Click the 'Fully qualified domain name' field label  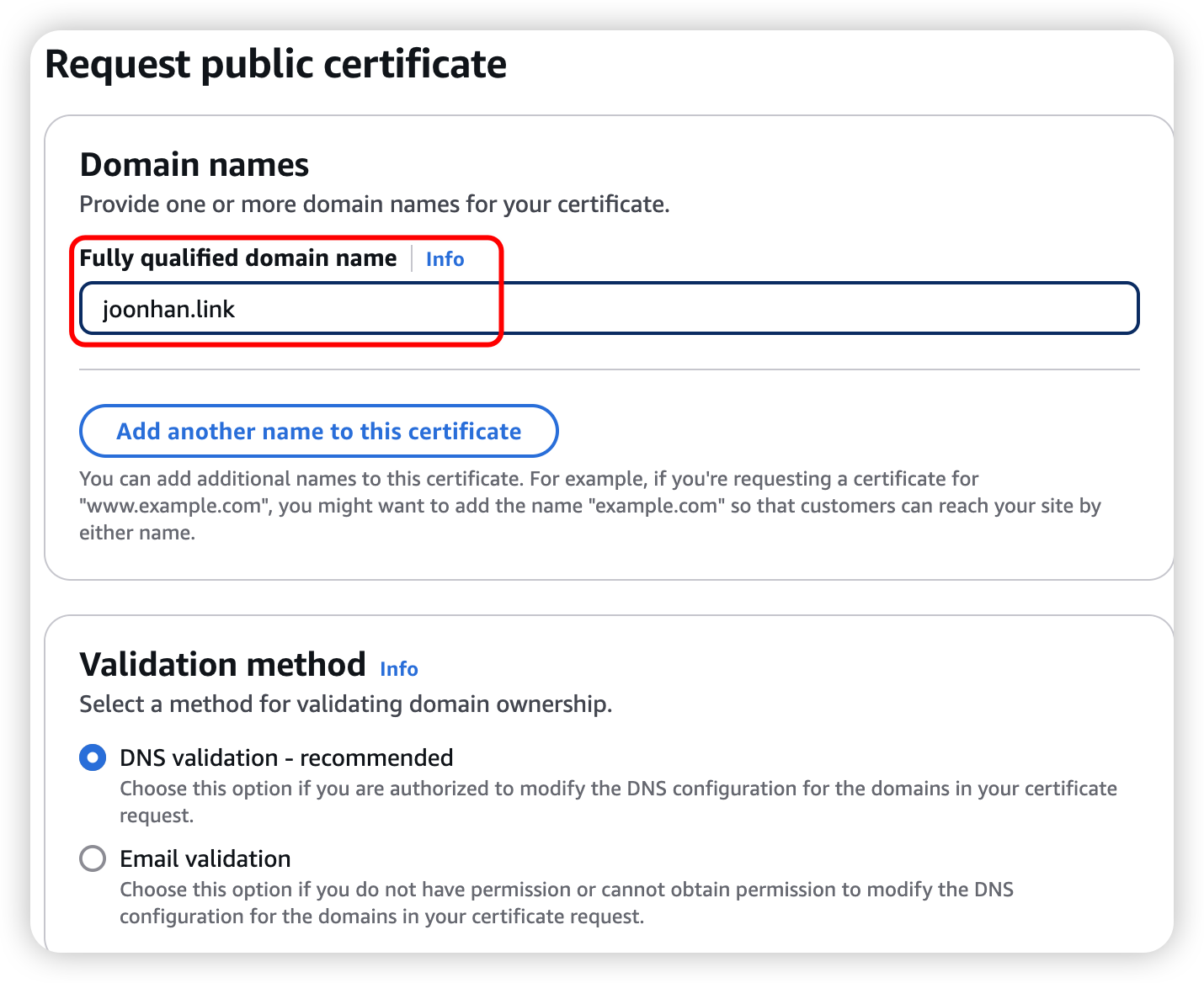237,258
